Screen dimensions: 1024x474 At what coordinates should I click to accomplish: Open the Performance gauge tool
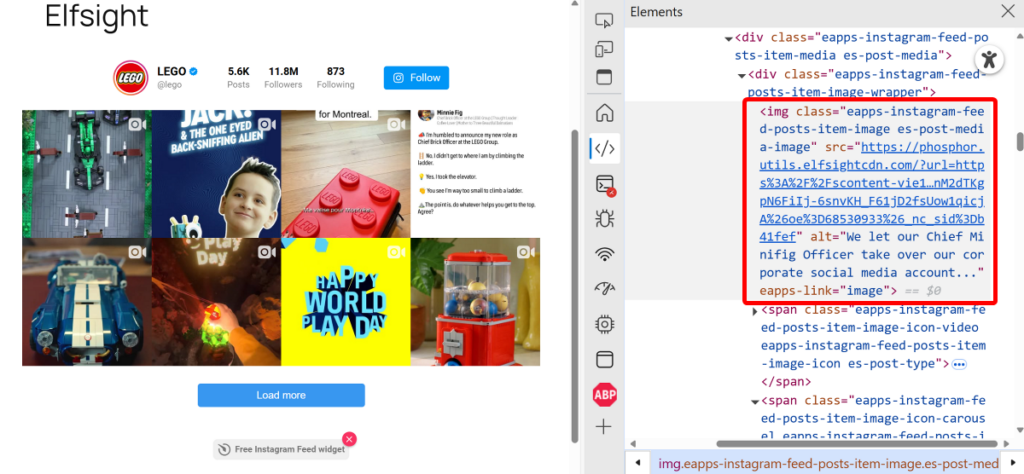click(x=605, y=288)
